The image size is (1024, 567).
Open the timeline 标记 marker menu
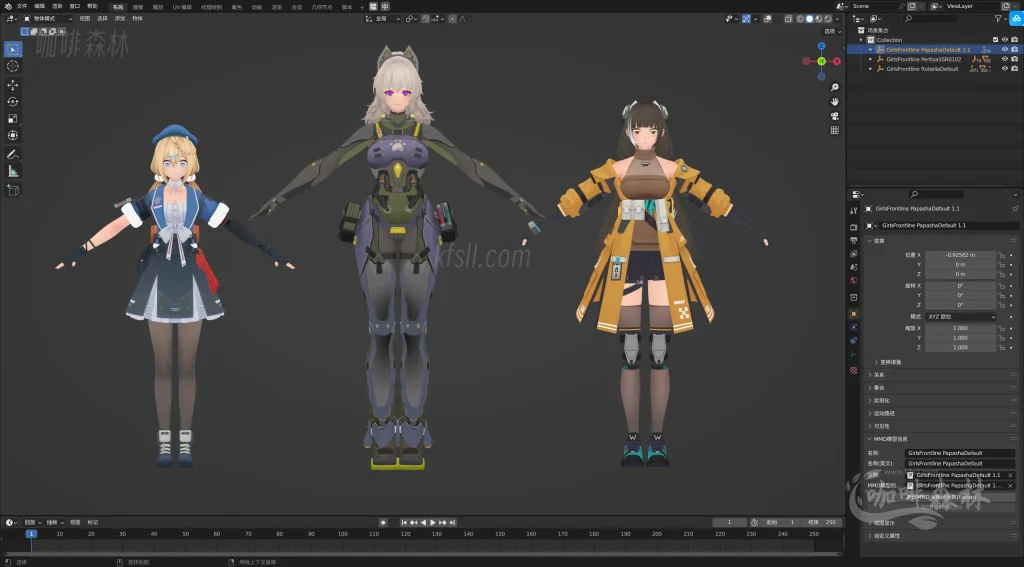click(x=93, y=523)
